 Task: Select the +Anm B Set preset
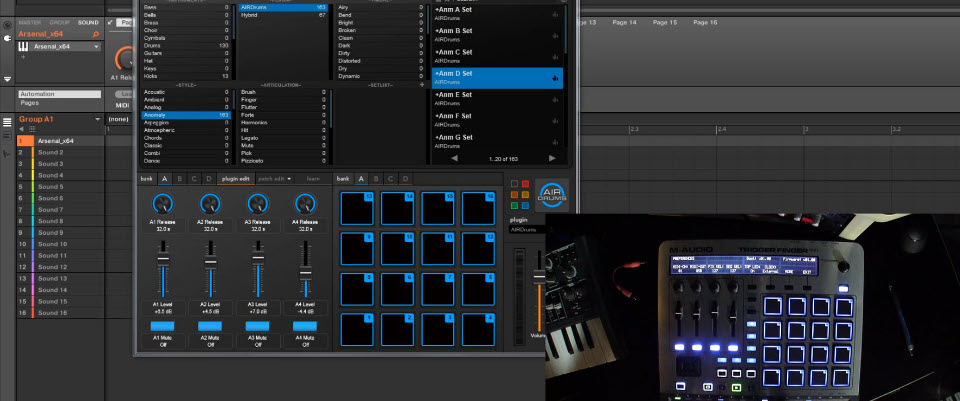497,34
